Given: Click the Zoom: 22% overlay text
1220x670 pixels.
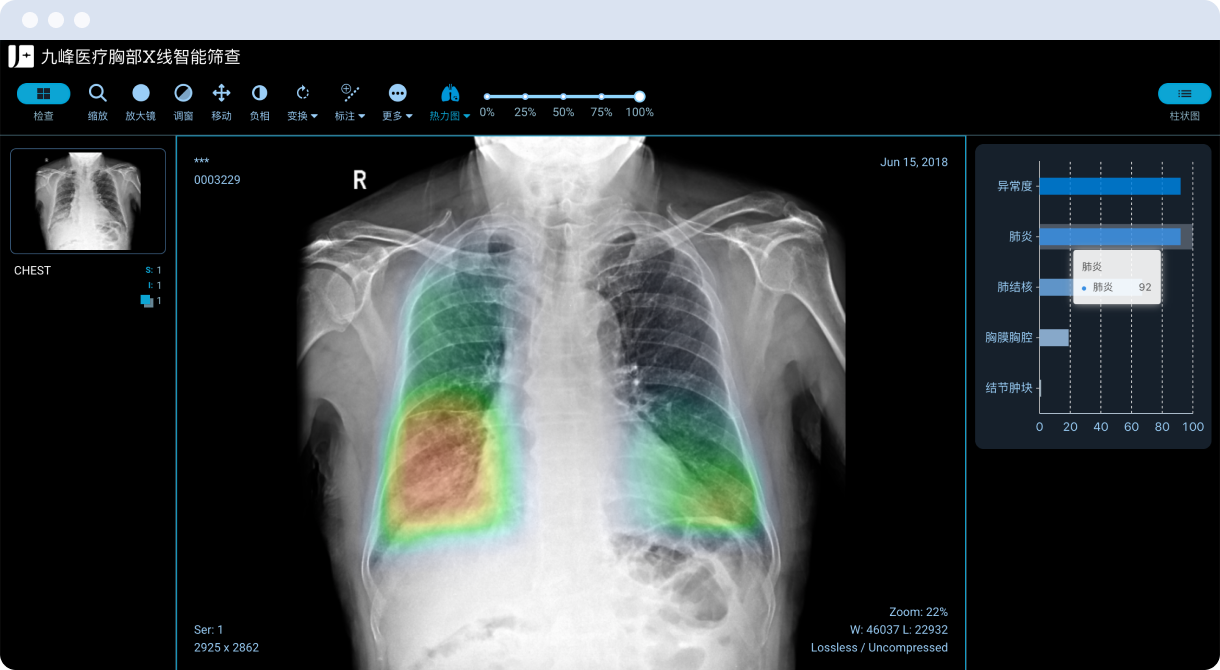Looking at the screenshot, I should pos(918,612).
